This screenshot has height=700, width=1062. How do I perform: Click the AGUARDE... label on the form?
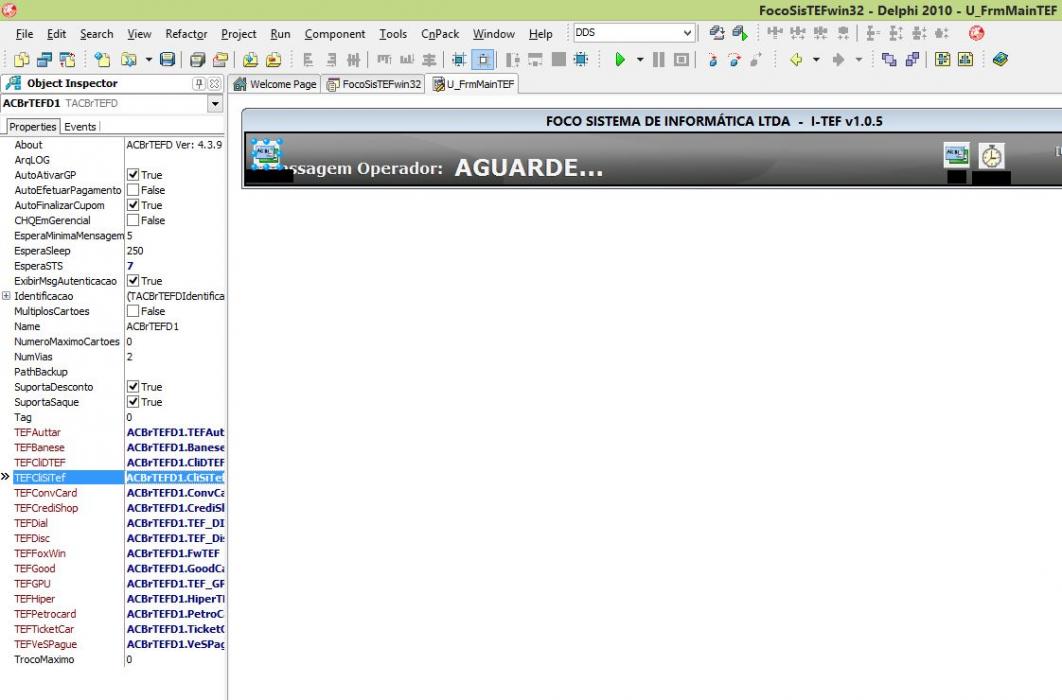tap(528, 168)
